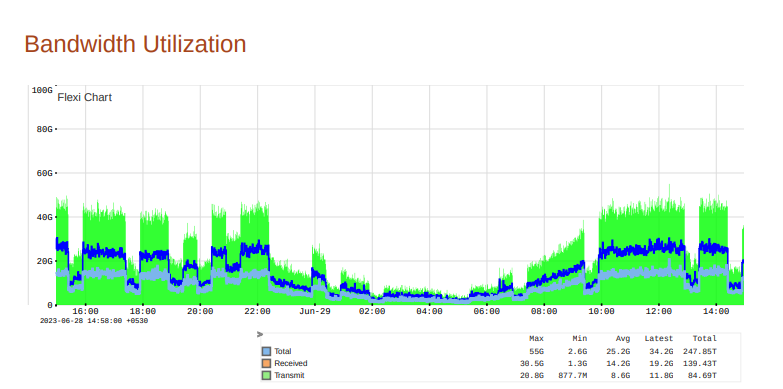Click the Avg column header
Image resolution: width=783 pixels, height=389 pixels.
[x=623, y=339]
